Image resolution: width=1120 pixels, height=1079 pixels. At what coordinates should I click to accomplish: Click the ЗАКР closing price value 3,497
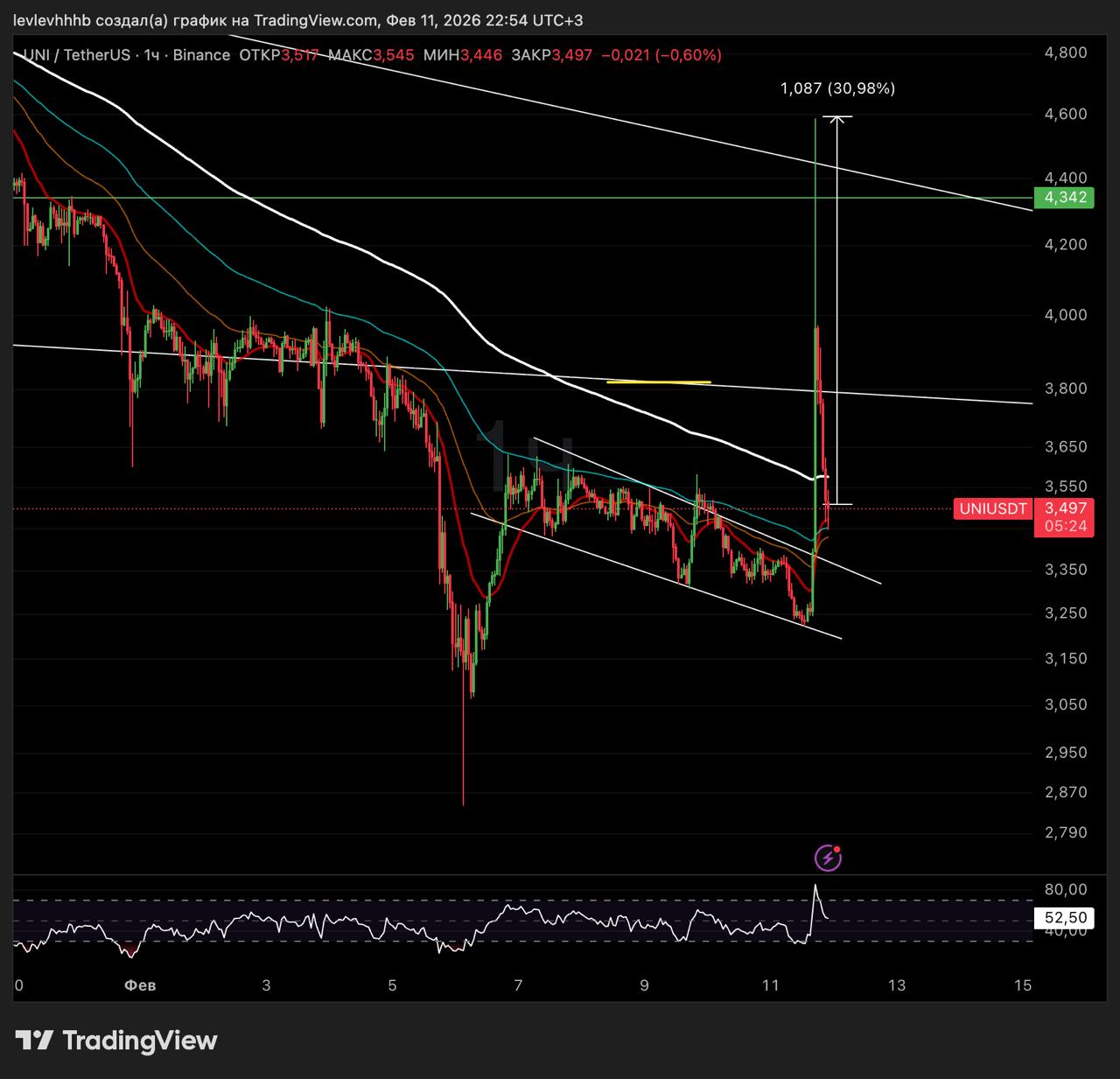click(x=573, y=55)
